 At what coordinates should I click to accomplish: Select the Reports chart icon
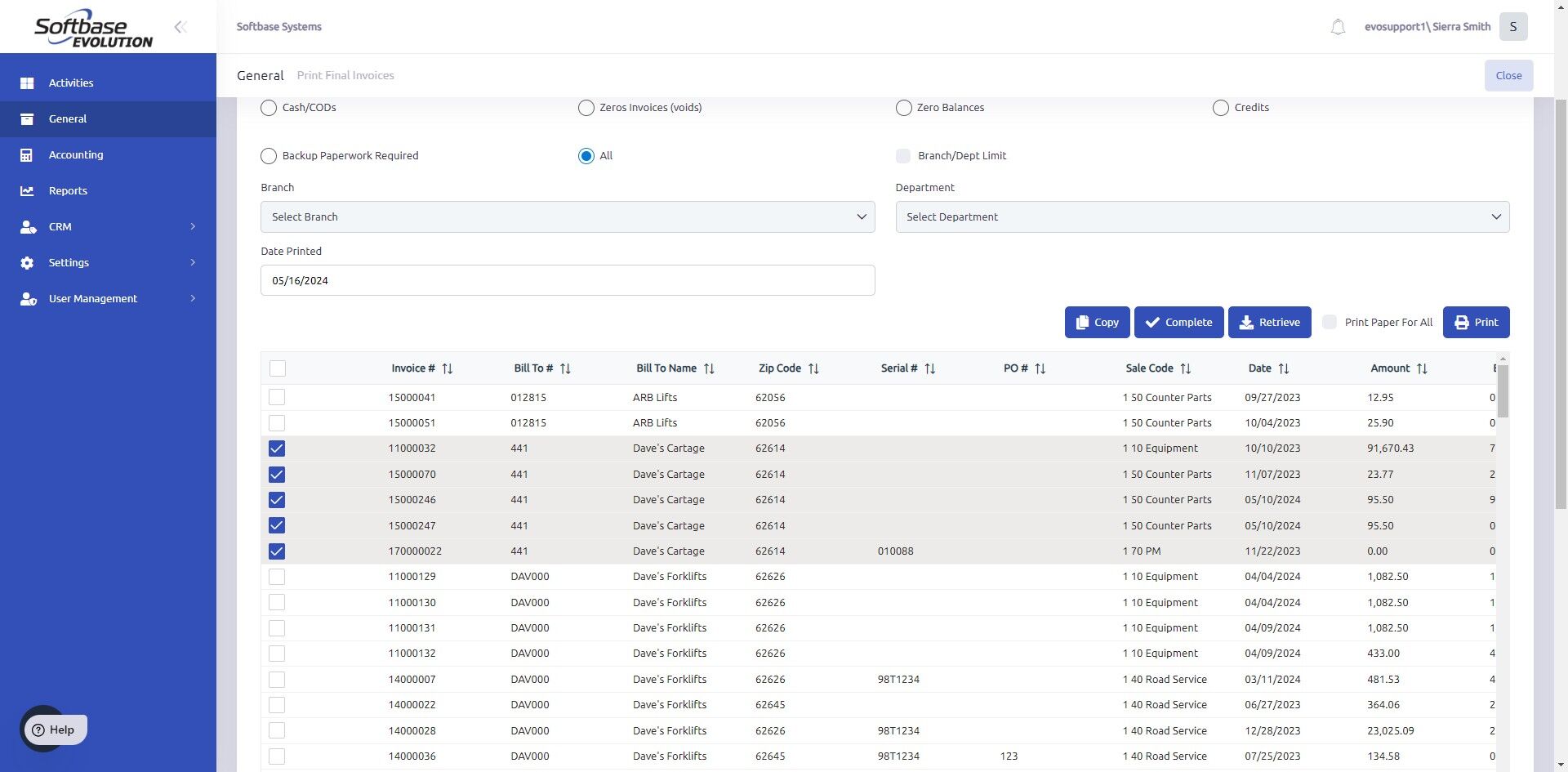[27, 190]
